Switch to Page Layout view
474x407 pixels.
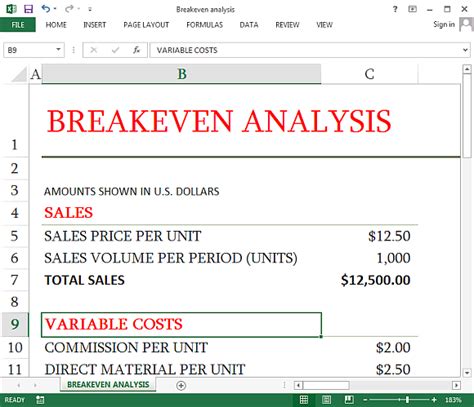pos(326,400)
